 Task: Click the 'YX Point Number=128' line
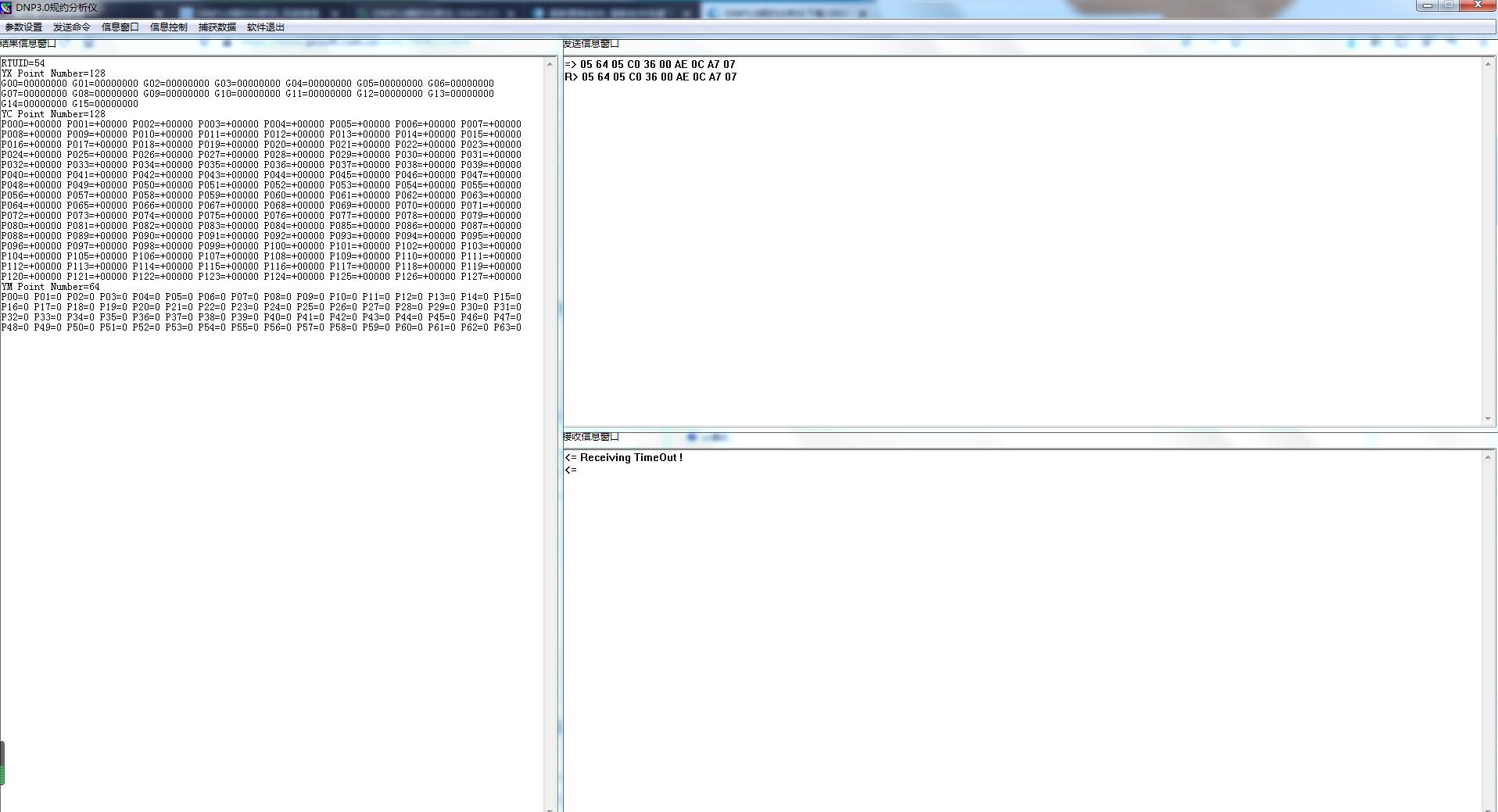(x=53, y=73)
